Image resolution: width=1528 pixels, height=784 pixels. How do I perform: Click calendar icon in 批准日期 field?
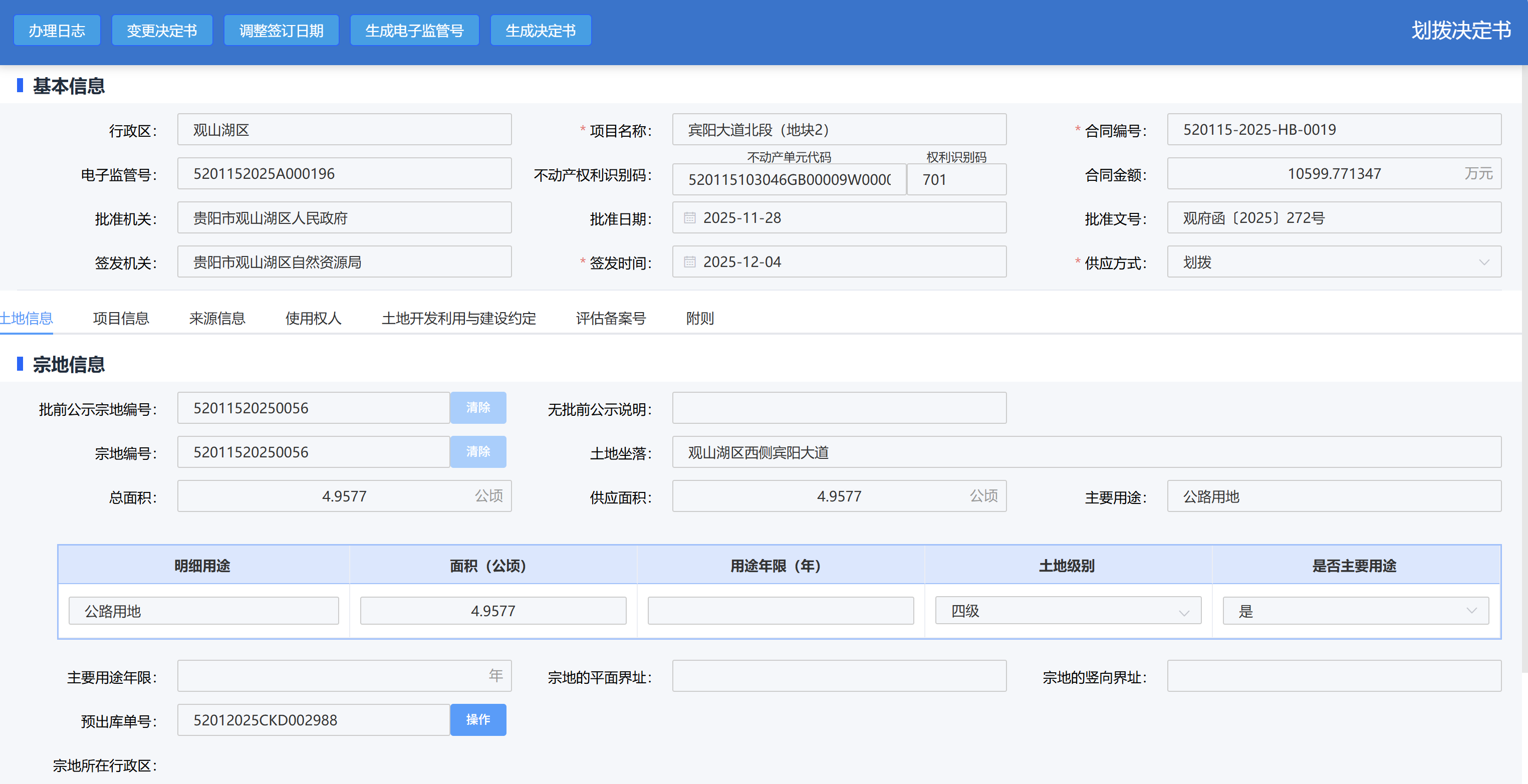(689, 217)
